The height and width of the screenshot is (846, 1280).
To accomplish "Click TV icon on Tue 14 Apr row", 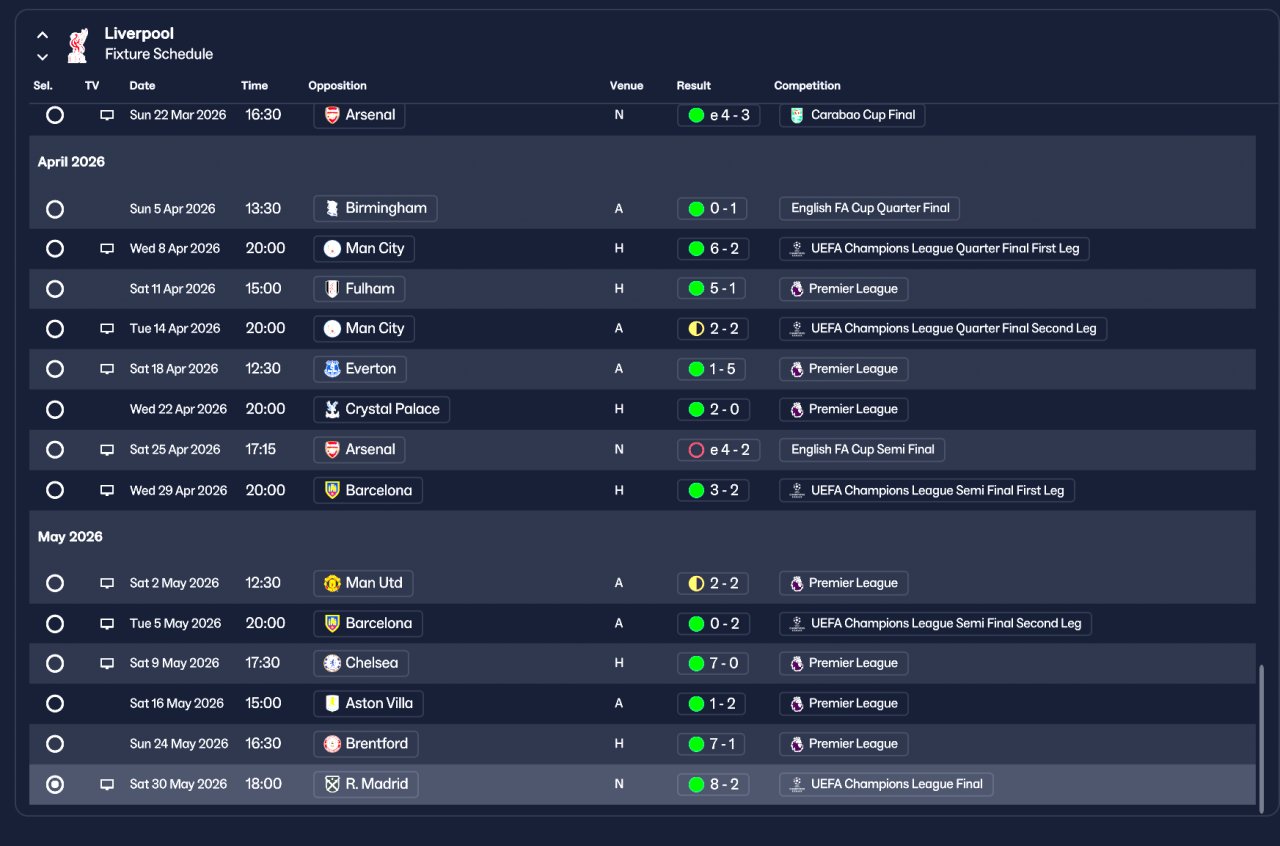I will [107, 329].
